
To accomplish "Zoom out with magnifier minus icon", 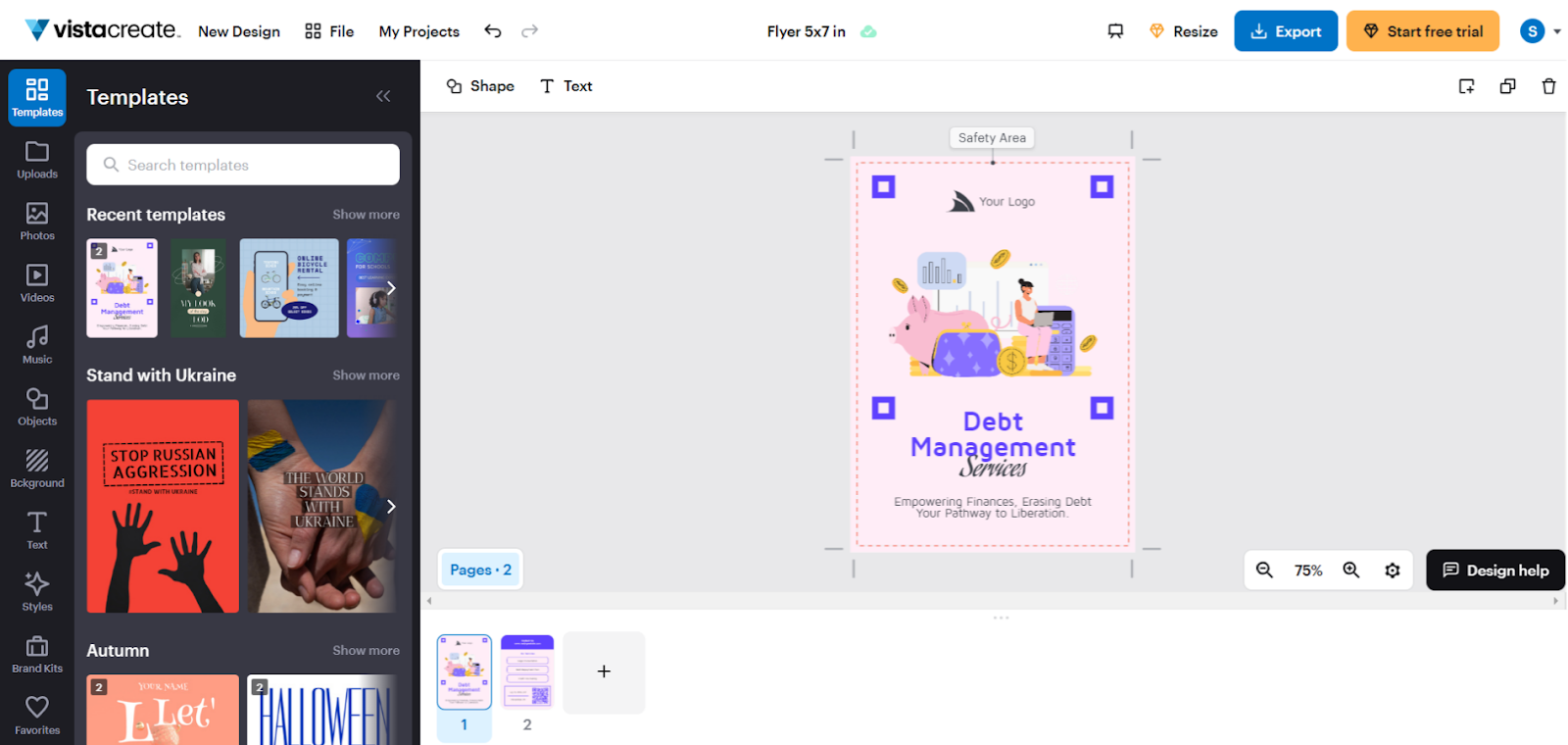I will click(1264, 571).
